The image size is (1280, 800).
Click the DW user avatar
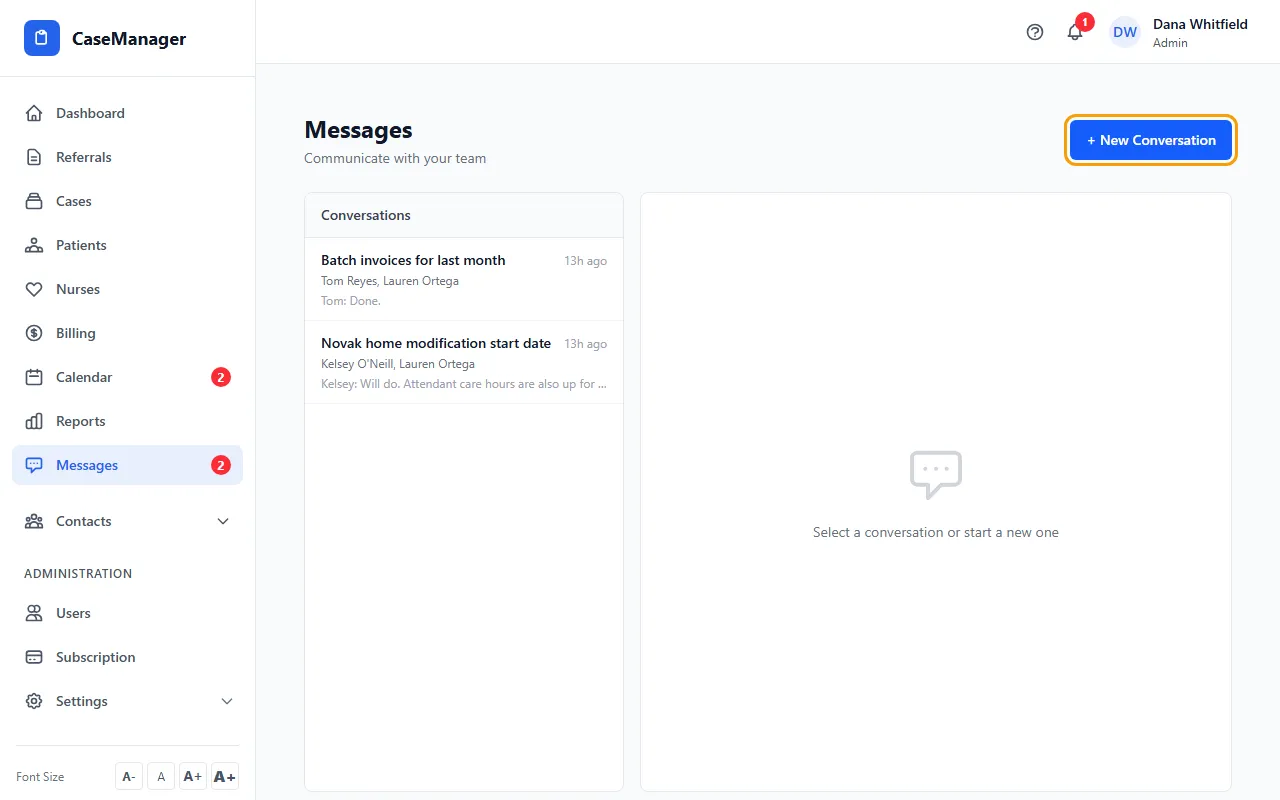coord(1125,32)
